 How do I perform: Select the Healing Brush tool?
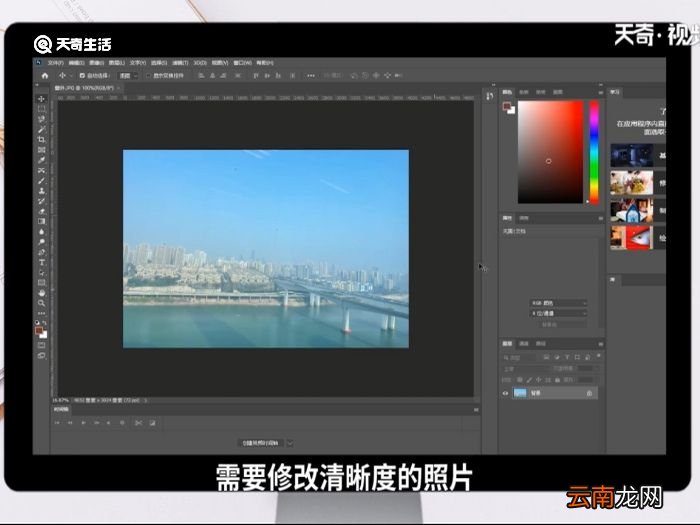[42, 171]
